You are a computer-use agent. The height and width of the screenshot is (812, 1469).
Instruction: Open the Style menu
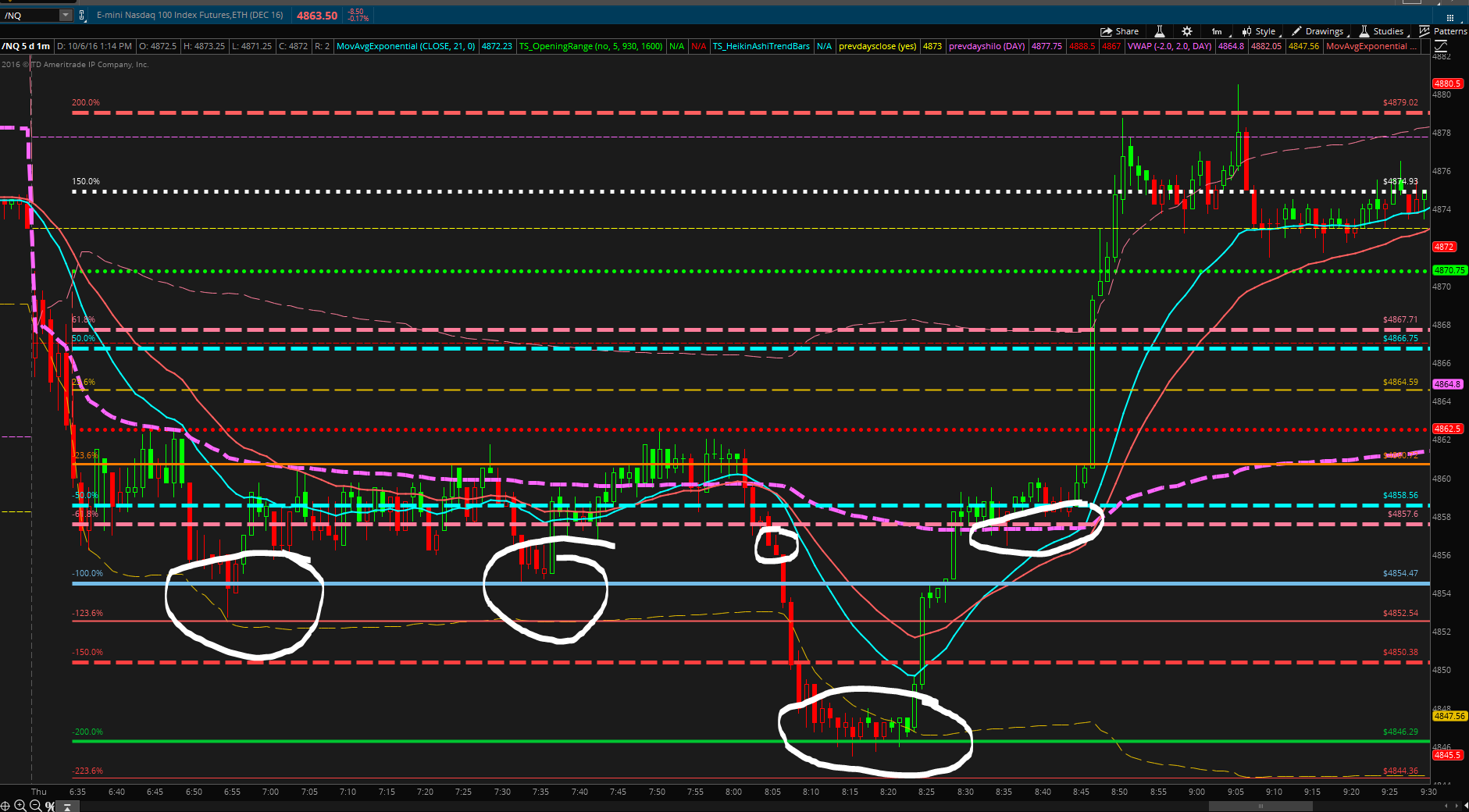(x=1260, y=31)
